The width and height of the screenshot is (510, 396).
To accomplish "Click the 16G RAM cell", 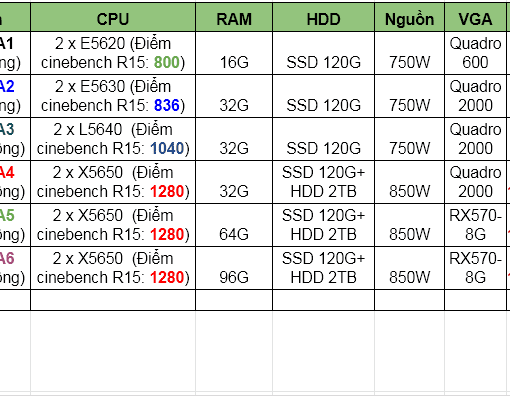I will click(x=234, y=53).
